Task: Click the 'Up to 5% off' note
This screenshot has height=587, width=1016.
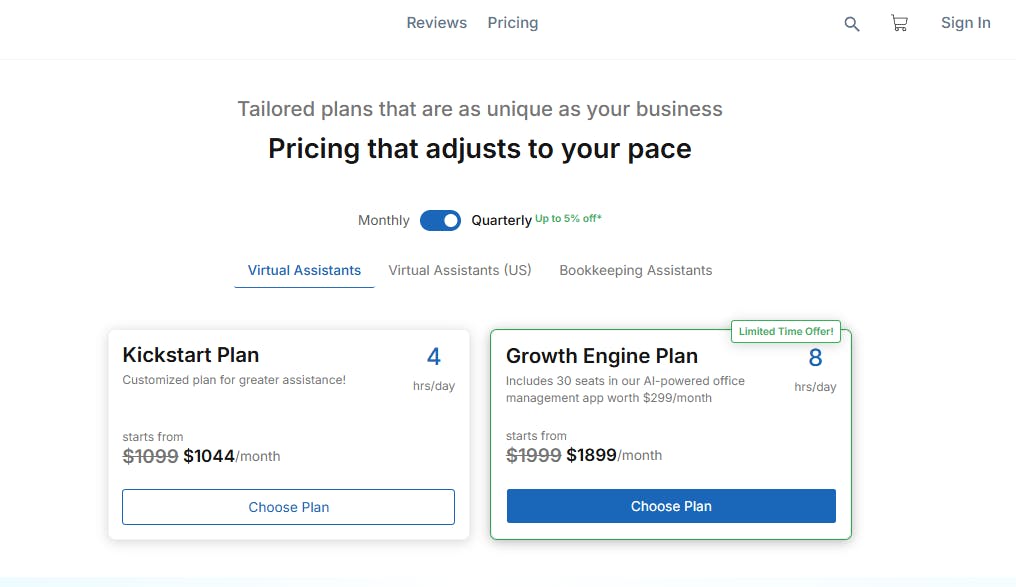Action: click(568, 218)
